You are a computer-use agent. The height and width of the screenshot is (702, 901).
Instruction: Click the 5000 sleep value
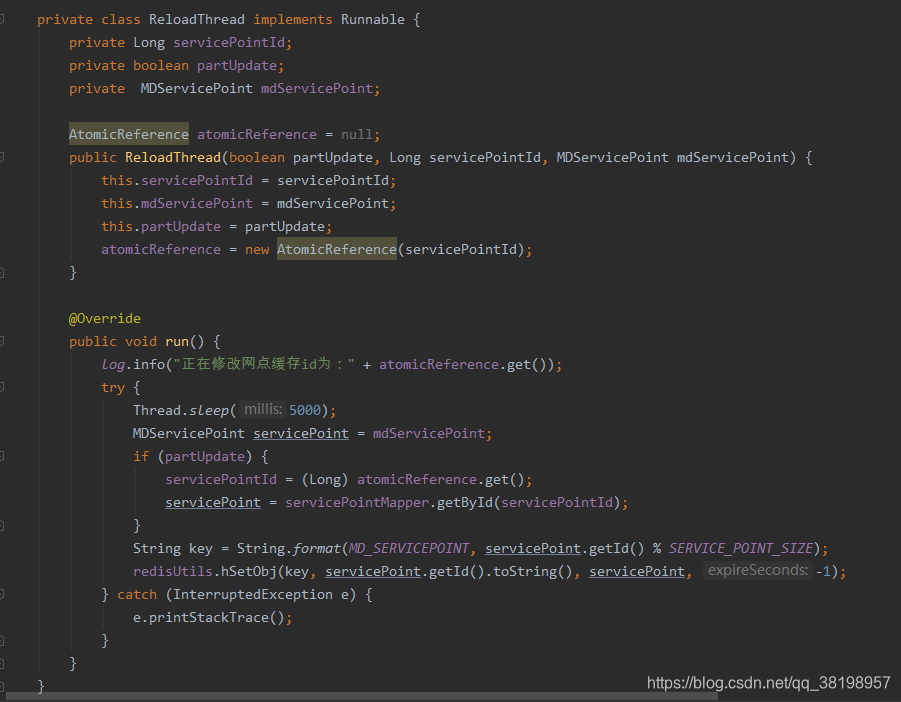coord(305,410)
